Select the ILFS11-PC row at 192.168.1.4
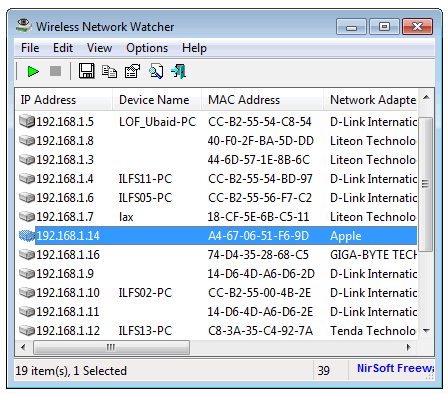Screen dimensions: 448x394 (216, 179)
